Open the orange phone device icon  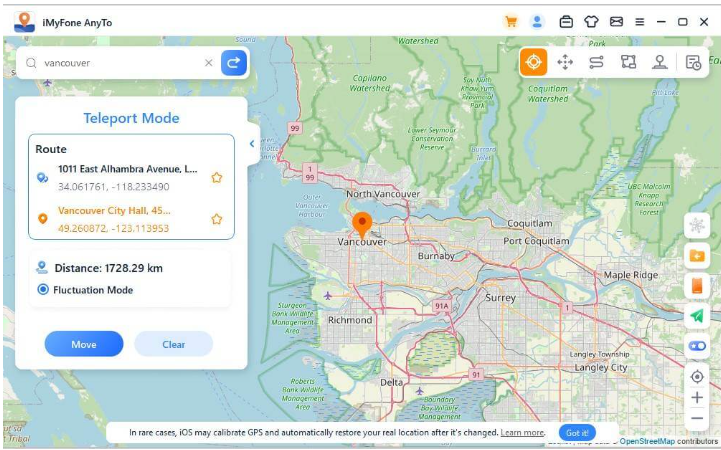pyautogui.click(x=697, y=285)
